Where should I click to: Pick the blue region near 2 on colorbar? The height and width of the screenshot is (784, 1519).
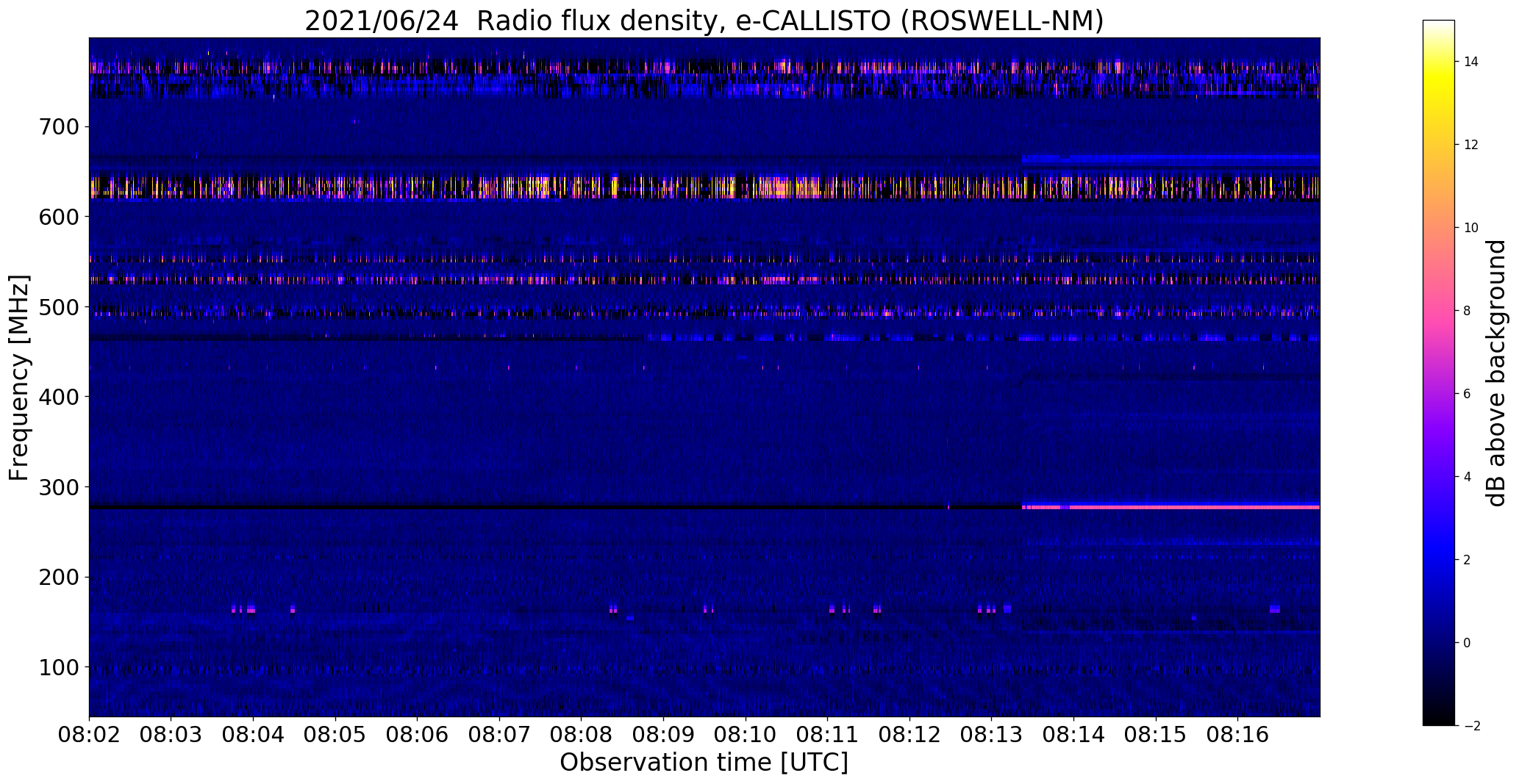(x=1438, y=560)
